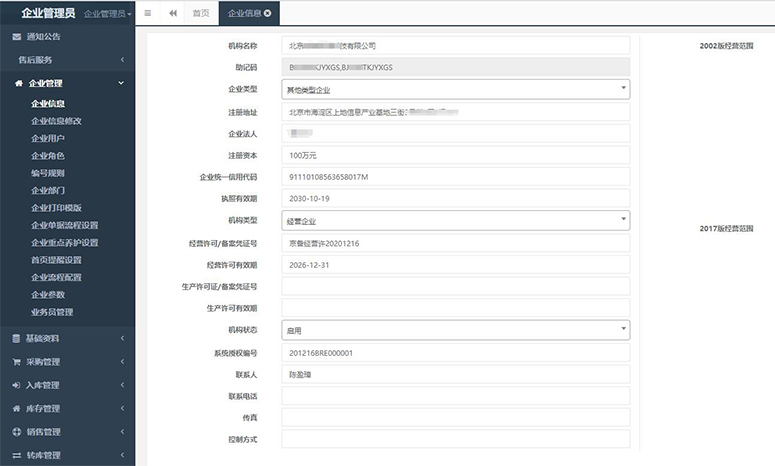Click the home icon beside 企业管理

[x=19, y=83]
